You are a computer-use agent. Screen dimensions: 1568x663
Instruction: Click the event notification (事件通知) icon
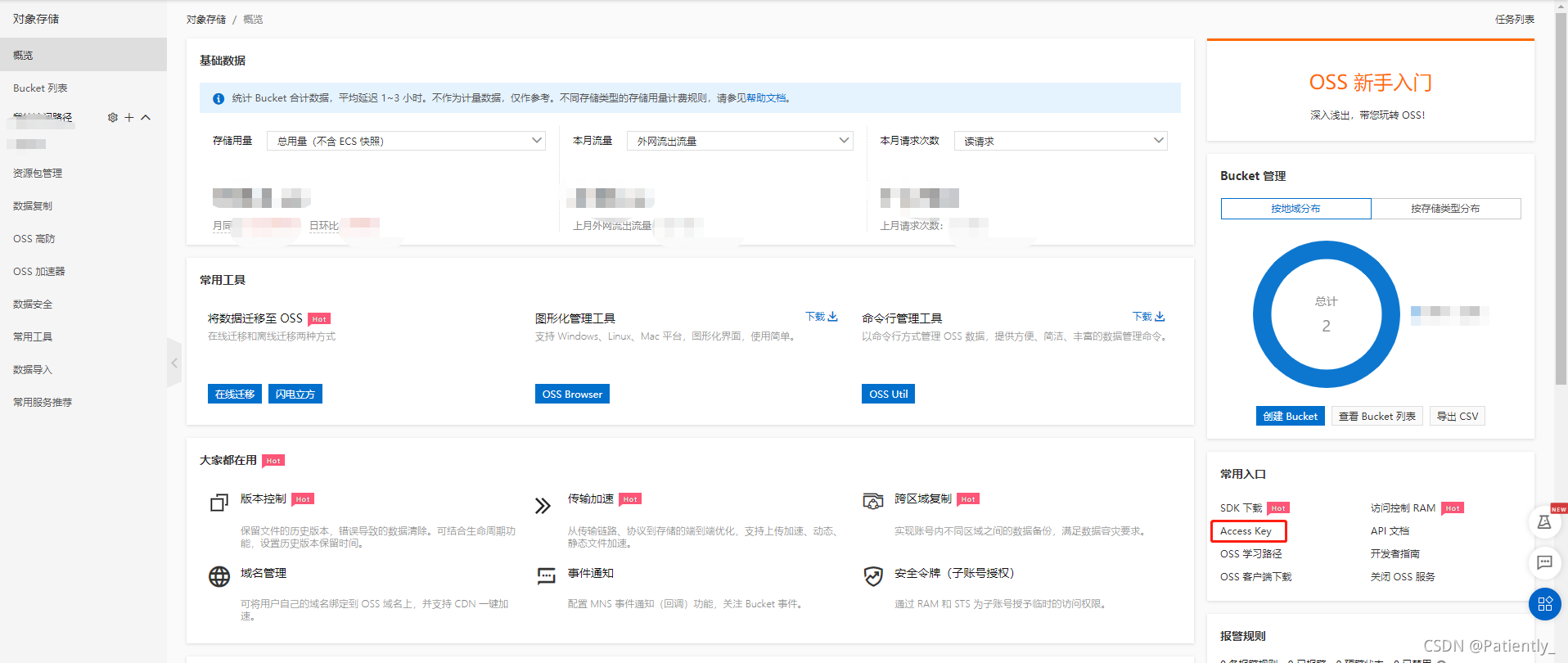click(x=546, y=576)
